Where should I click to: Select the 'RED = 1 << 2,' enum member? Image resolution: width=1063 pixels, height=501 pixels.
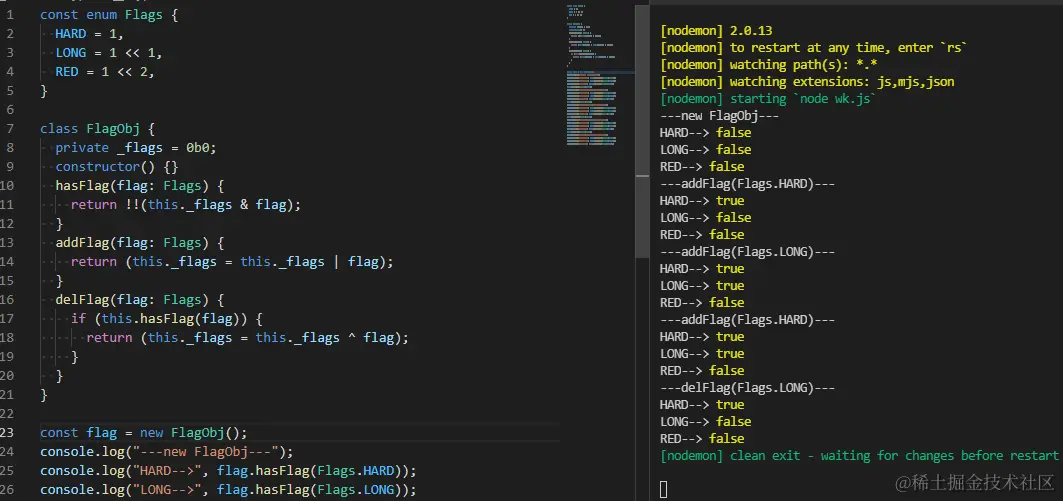(105, 71)
